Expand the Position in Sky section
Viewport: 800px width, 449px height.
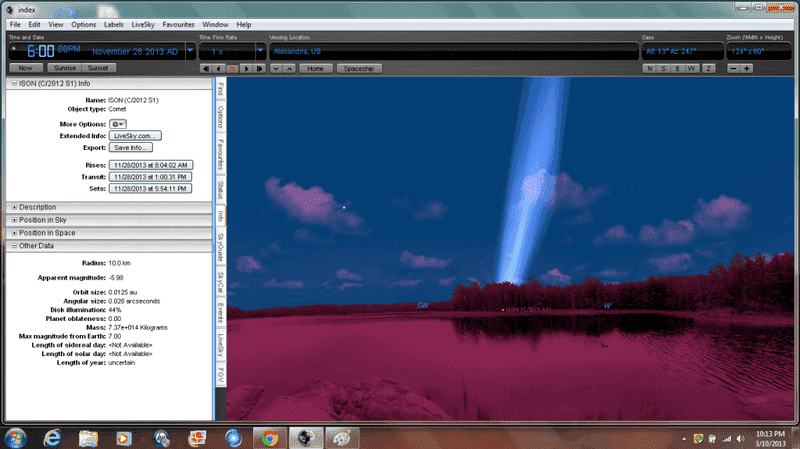(x=14, y=220)
